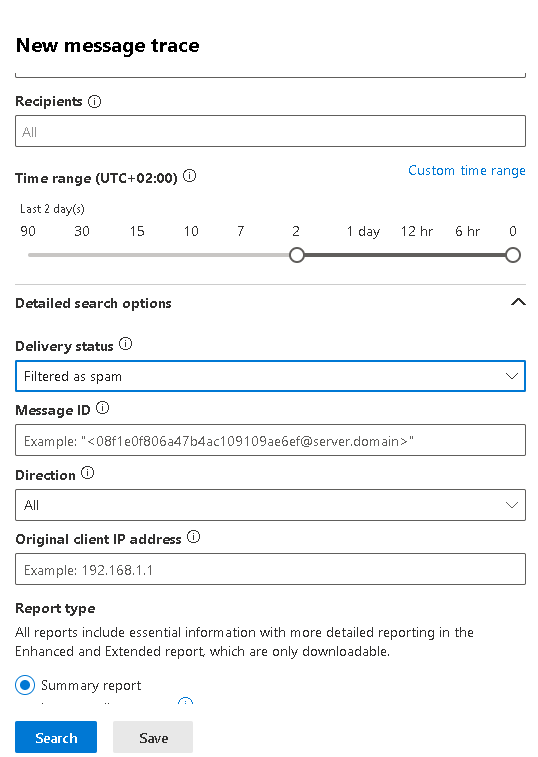Click the Custom time range link
538x757 pixels.
click(467, 171)
